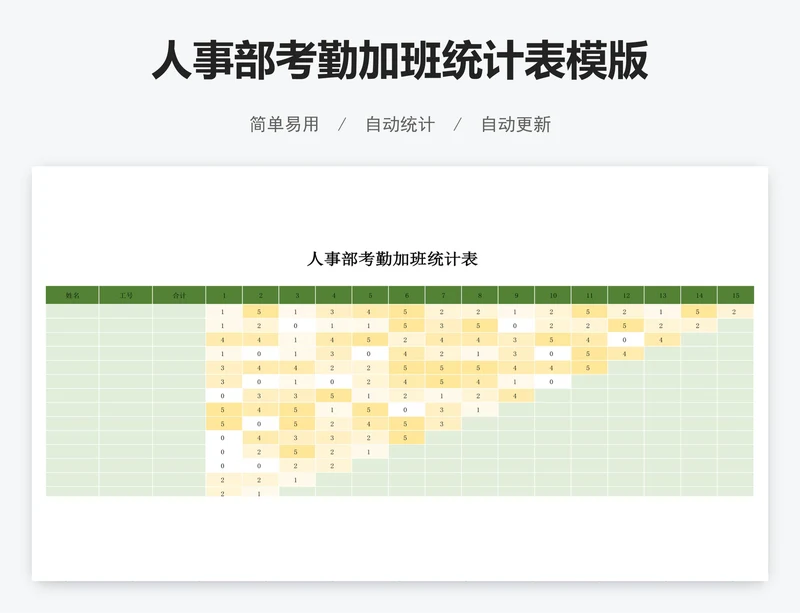Image resolution: width=800 pixels, height=613 pixels.
Task: Click the day 11 column header
Action: [x=589, y=296]
